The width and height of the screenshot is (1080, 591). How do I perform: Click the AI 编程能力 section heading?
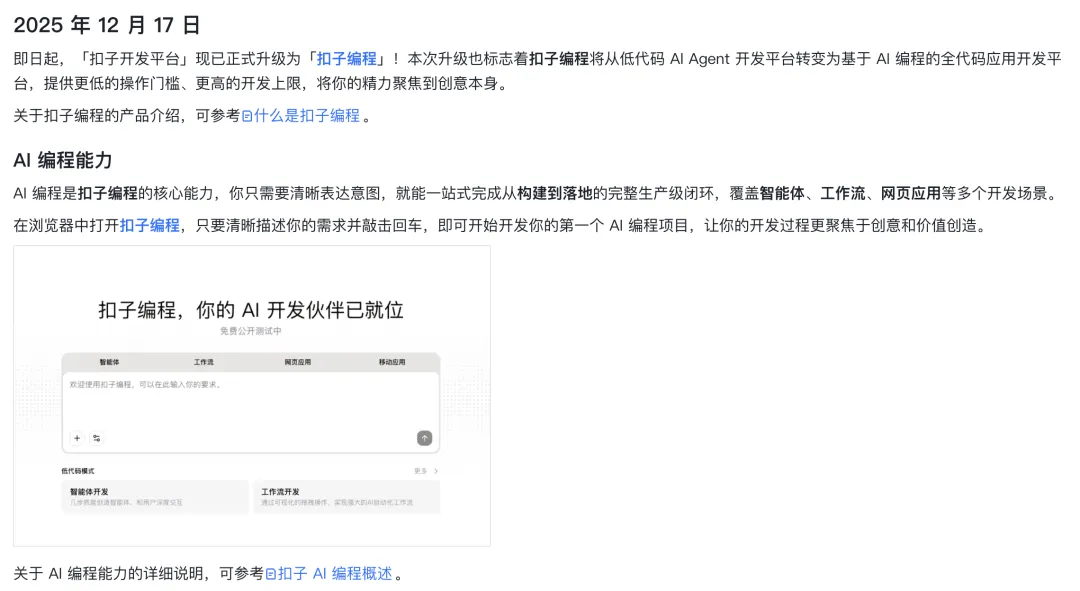pyautogui.click(x=63, y=160)
